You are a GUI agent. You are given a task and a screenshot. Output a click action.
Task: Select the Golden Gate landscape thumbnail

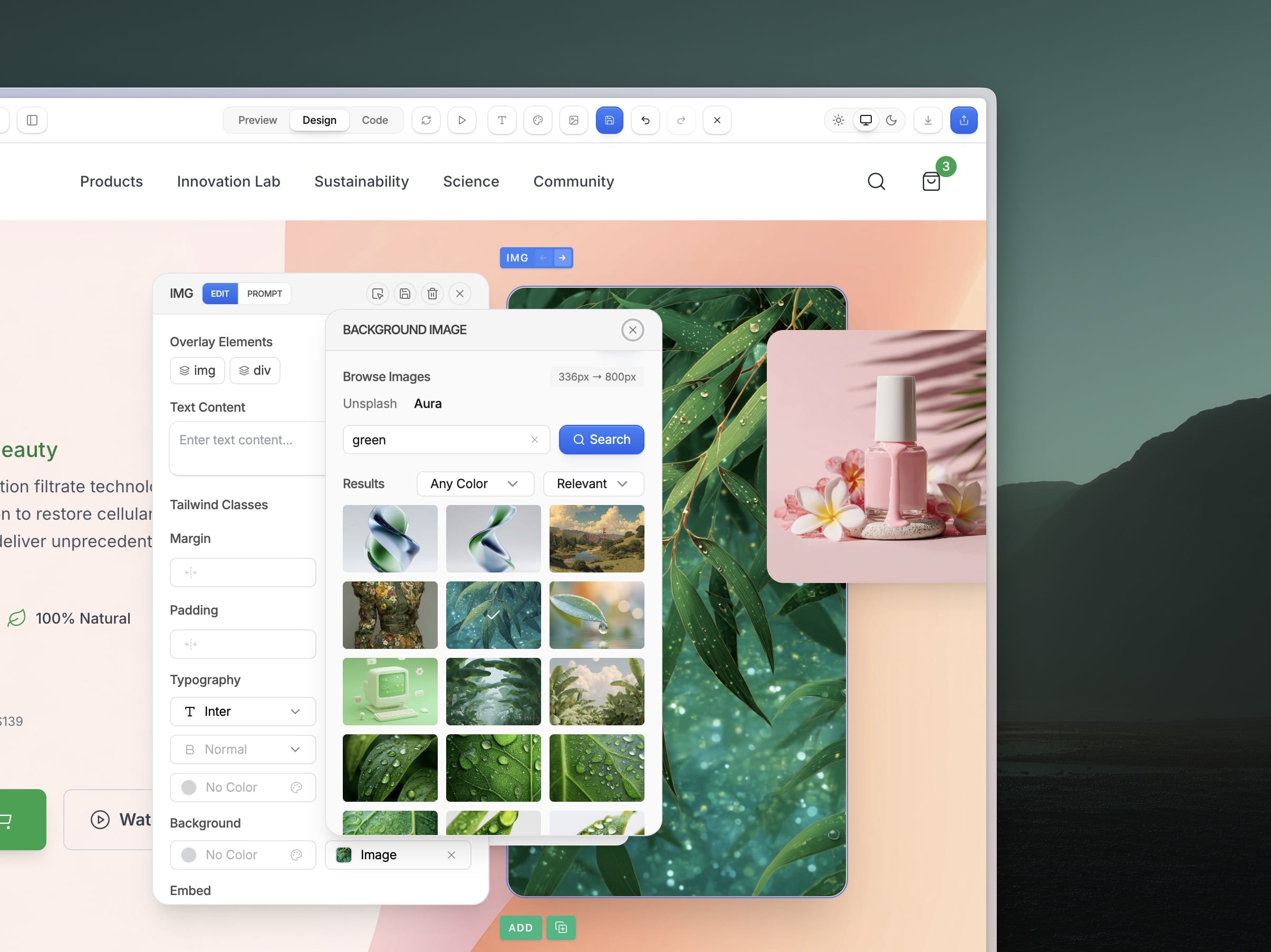[597, 539]
